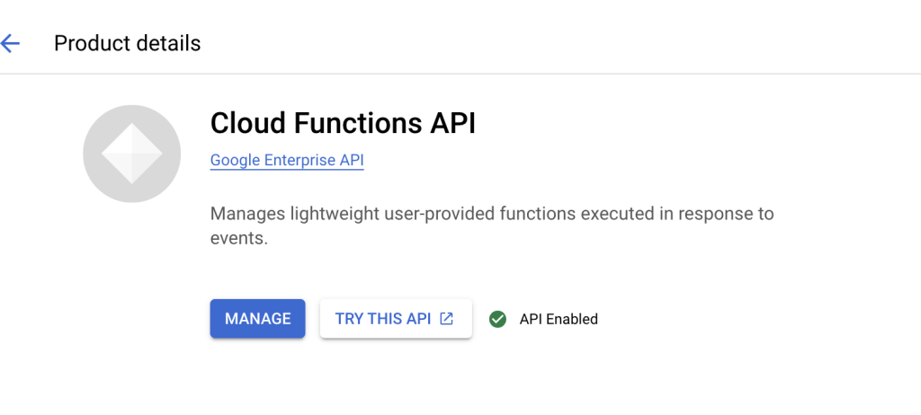Click the description starting 'Manages lightweight user-provided'
921x415 pixels.
click(492, 226)
